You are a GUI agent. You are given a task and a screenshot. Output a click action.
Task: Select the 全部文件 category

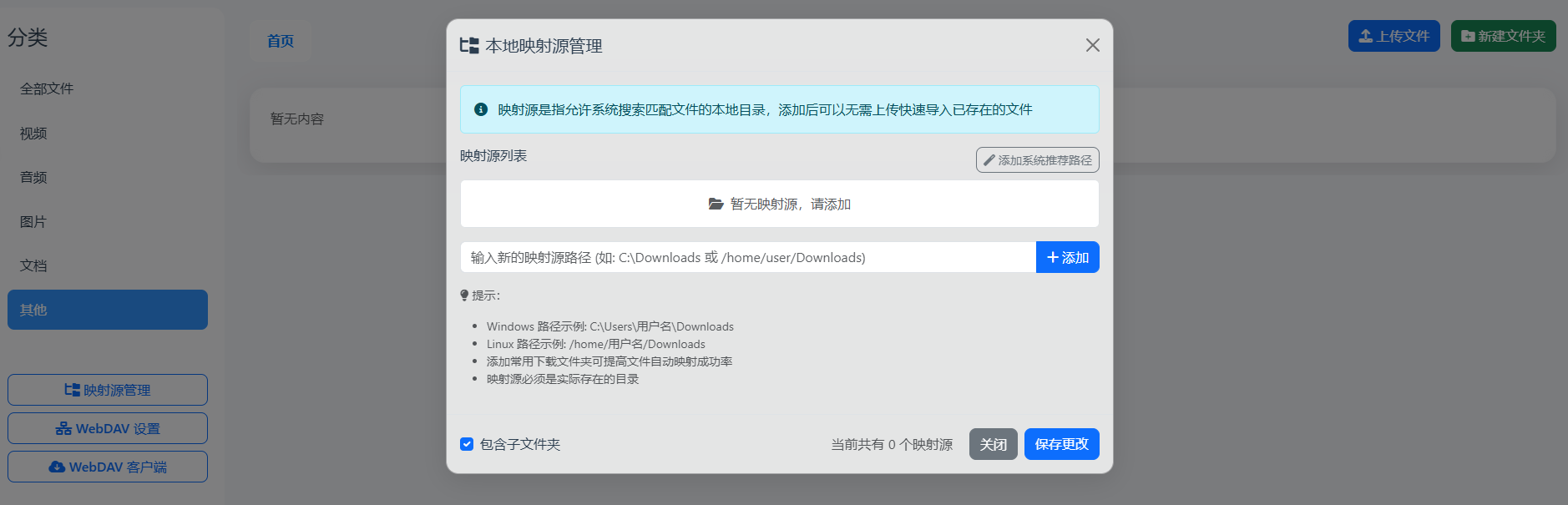(x=47, y=88)
